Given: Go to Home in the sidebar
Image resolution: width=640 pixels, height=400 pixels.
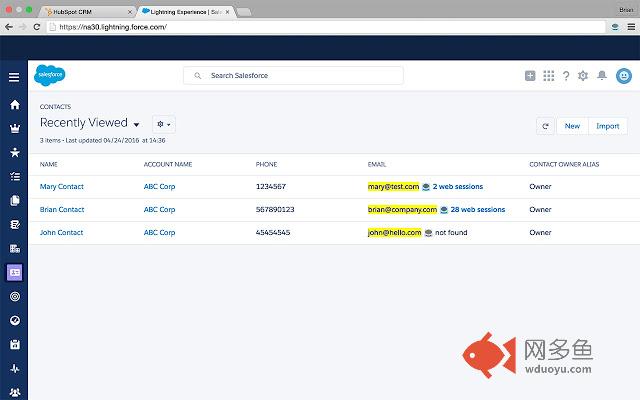Looking at the screenshot, I should pyautogui.click(x=15, y=105).
